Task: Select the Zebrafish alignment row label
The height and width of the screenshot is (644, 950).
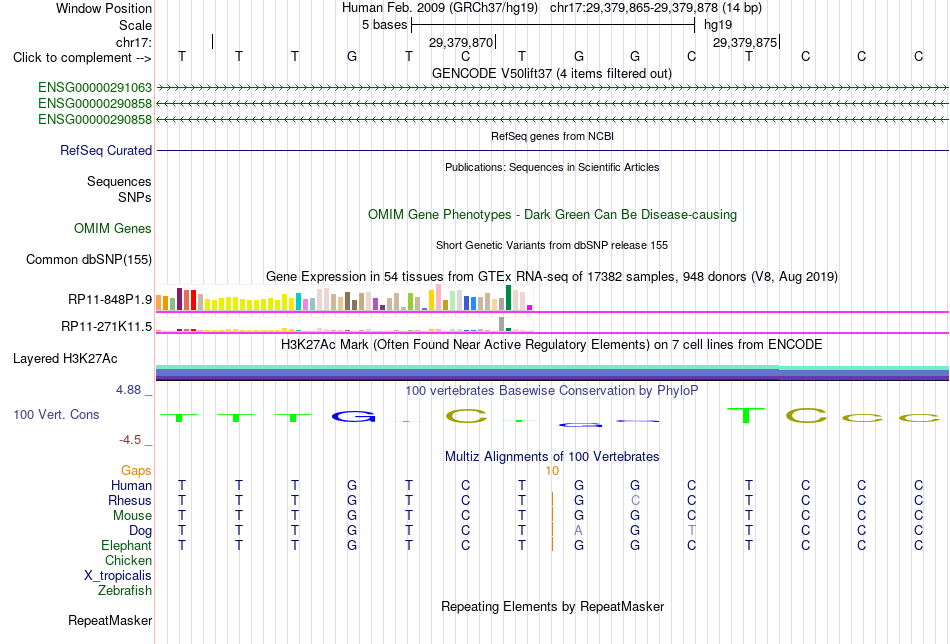Action: (x=125, y=590)
